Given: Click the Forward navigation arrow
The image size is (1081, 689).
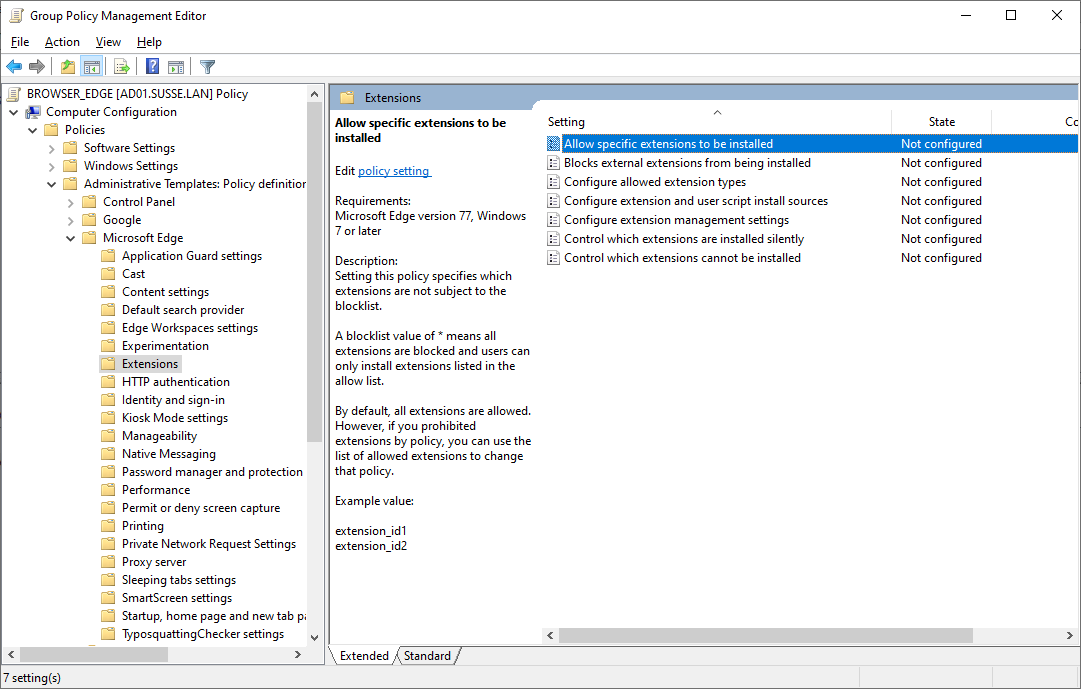Looking at the screenshot, I should click(x=37, y=66).
